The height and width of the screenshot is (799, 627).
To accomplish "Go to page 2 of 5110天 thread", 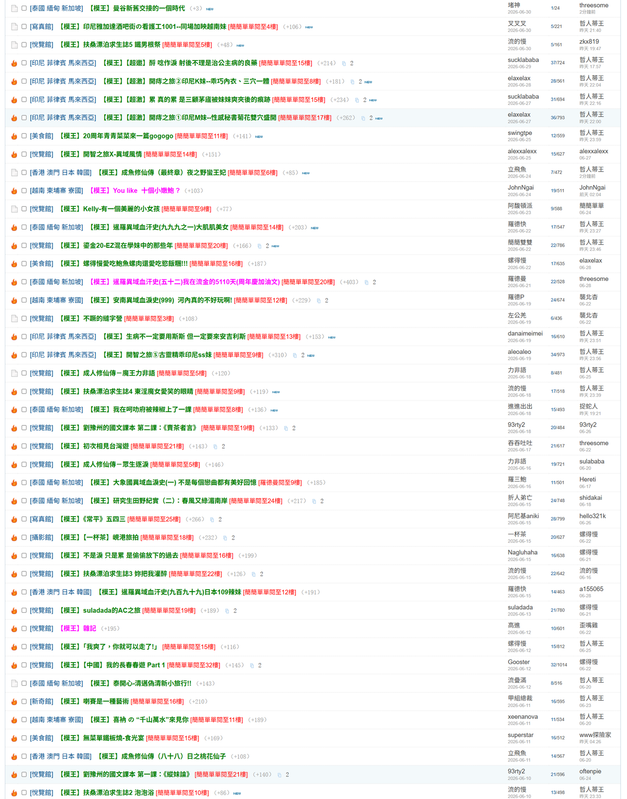I will 374,282.
